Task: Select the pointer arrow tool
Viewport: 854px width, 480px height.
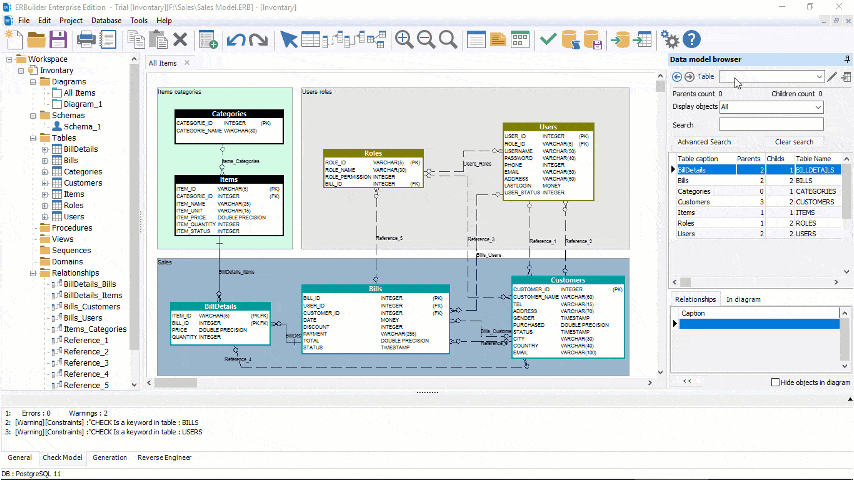Action: tap(288, 39)
